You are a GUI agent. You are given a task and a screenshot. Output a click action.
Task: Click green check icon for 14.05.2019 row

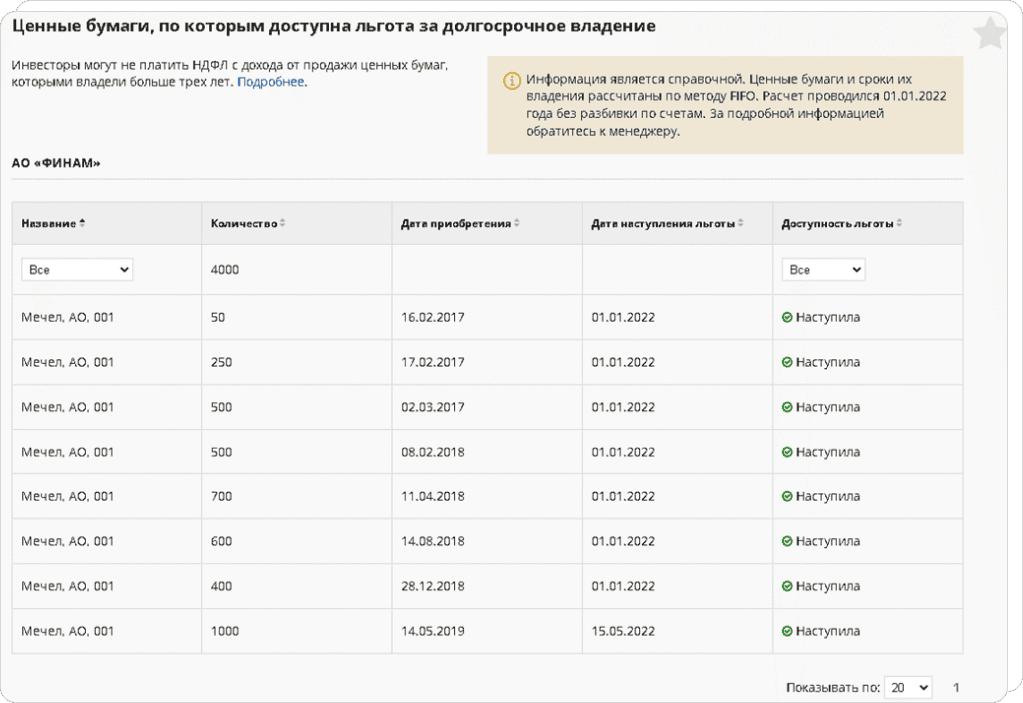[x=787, y=631]
